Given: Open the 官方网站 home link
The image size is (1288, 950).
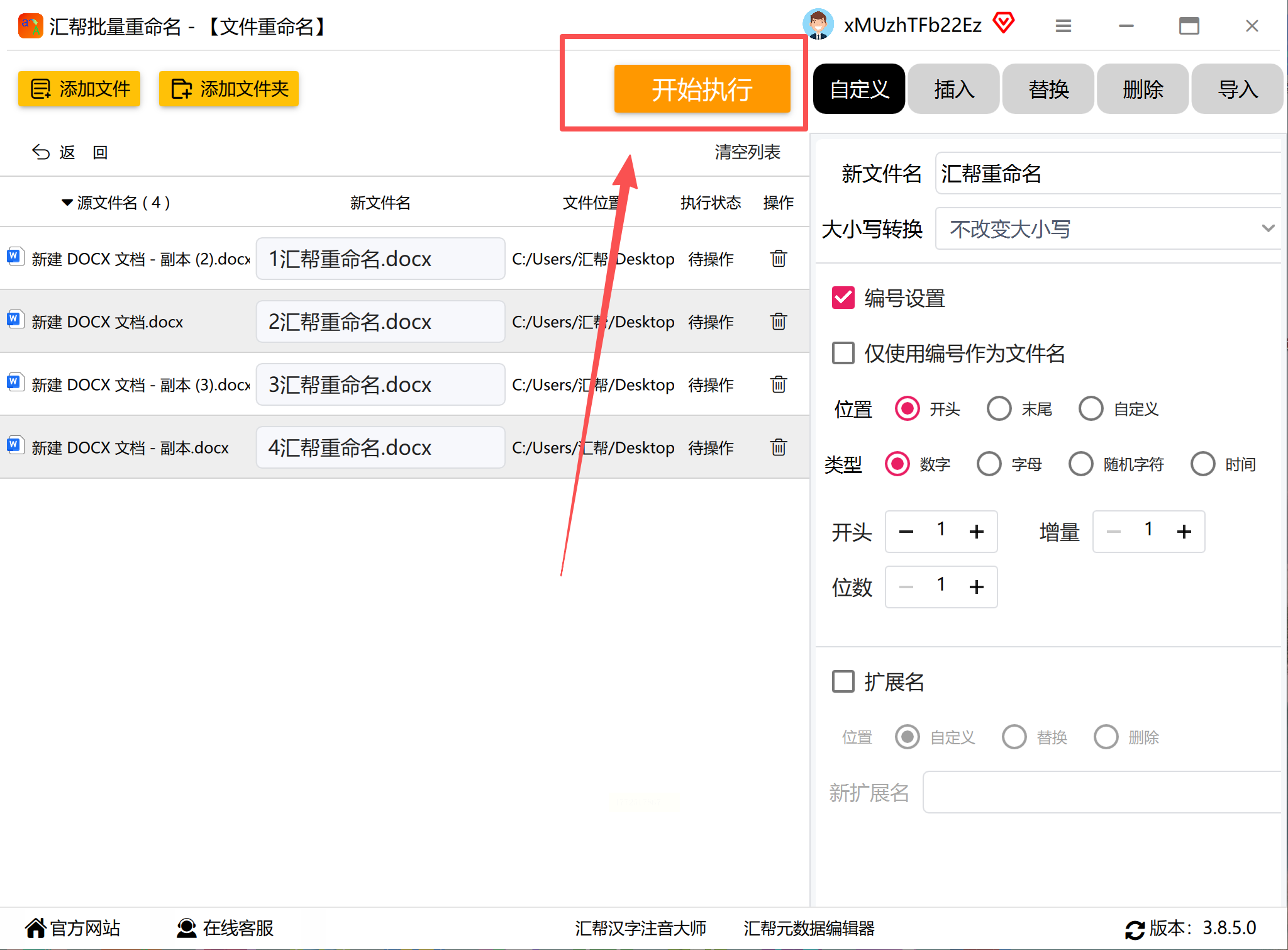Looking at the screenshot, I should 72,928.
